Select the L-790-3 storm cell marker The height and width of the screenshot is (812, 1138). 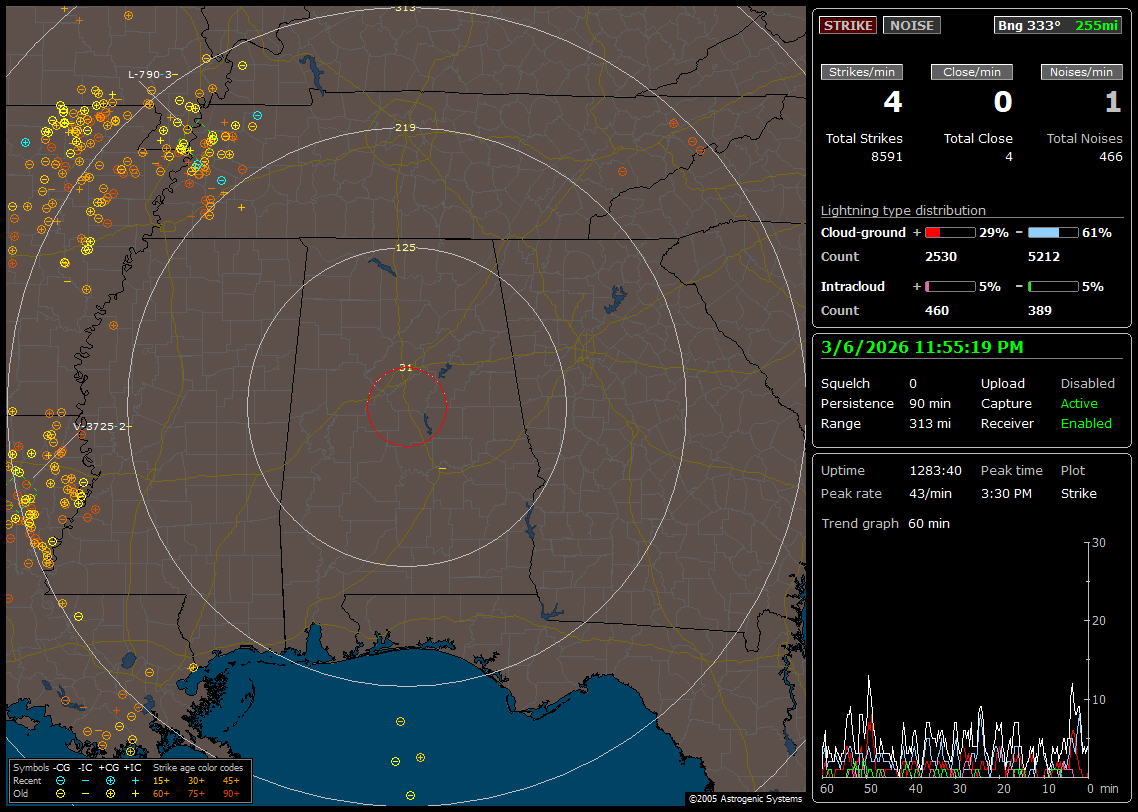pyautogui.click(x=150, y=75)
